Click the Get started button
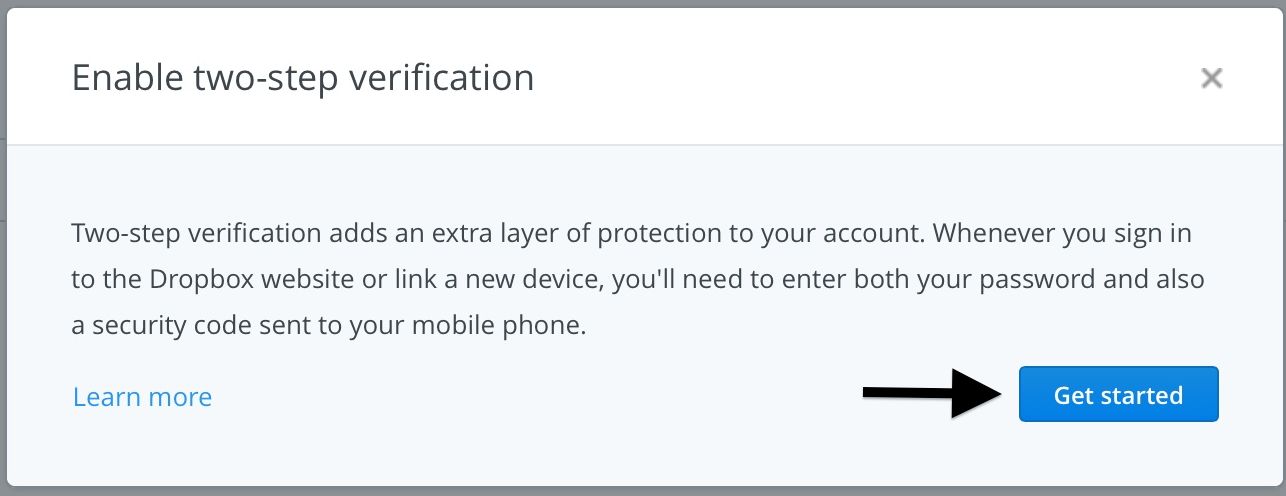Image resolution: width=1286 pixels, height=496 pixels. (x=1118, y=395)
